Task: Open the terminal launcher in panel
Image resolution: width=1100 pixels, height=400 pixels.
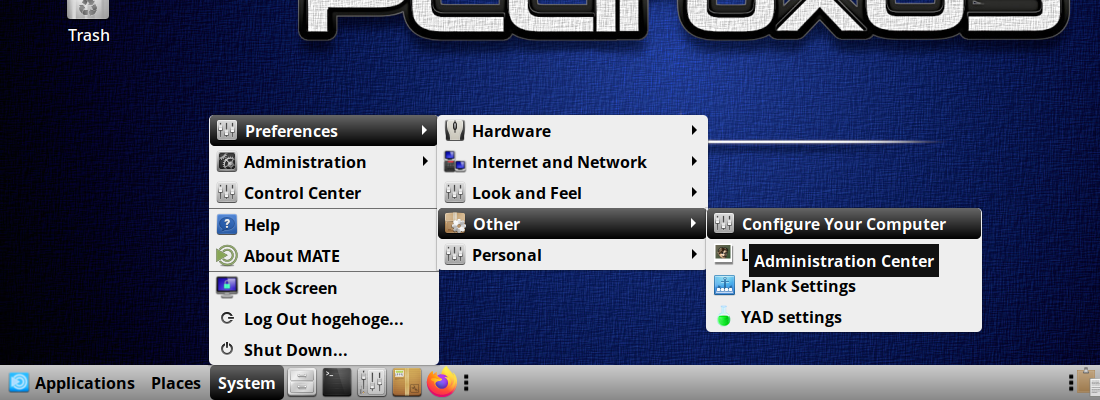Action: click(x=337, y=383)
